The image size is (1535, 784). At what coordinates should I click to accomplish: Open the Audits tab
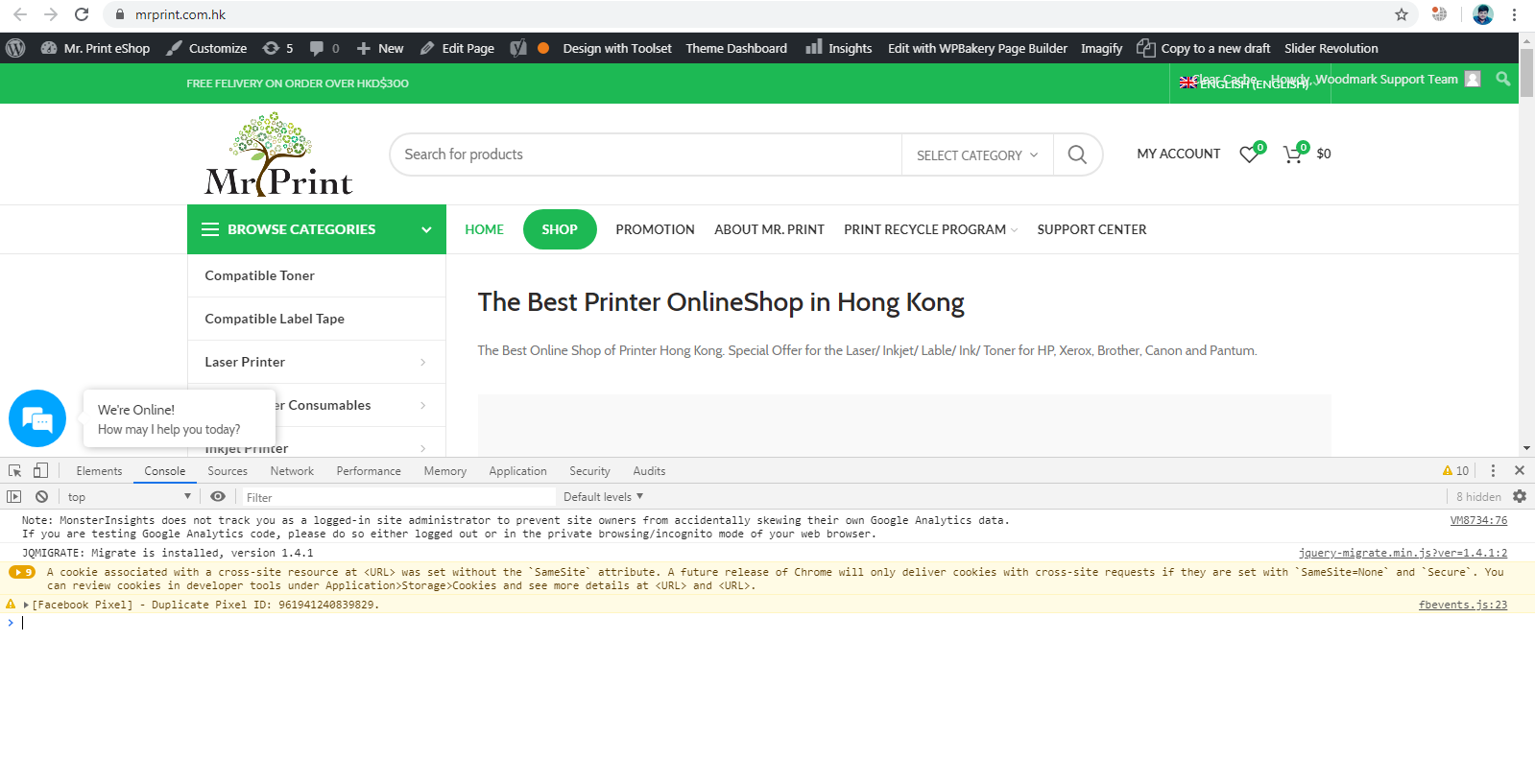pos(649,470)
